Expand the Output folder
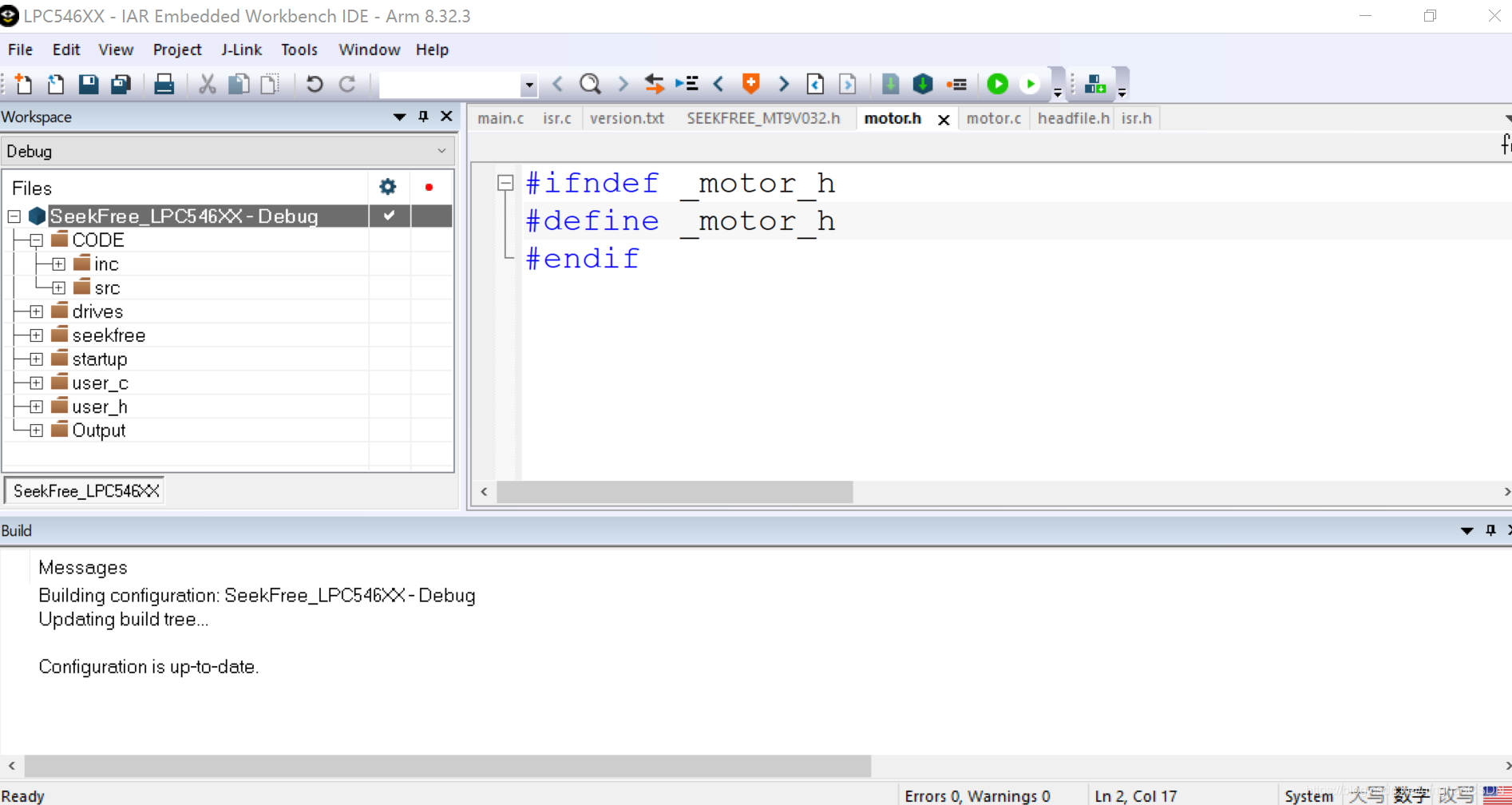The image size is (1512, 805). click(36, 430)
